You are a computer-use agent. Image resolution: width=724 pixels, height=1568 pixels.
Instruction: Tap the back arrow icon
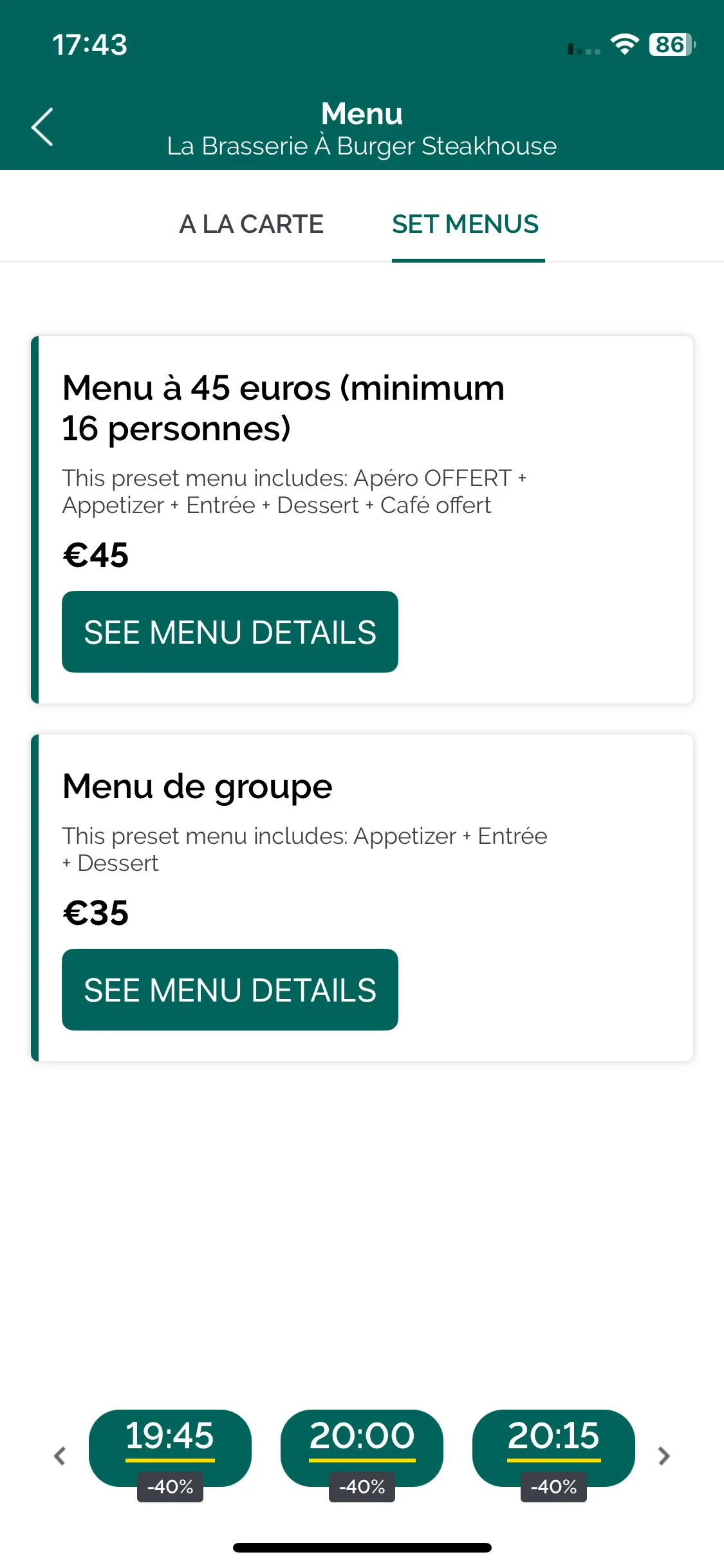pos(42,127)
